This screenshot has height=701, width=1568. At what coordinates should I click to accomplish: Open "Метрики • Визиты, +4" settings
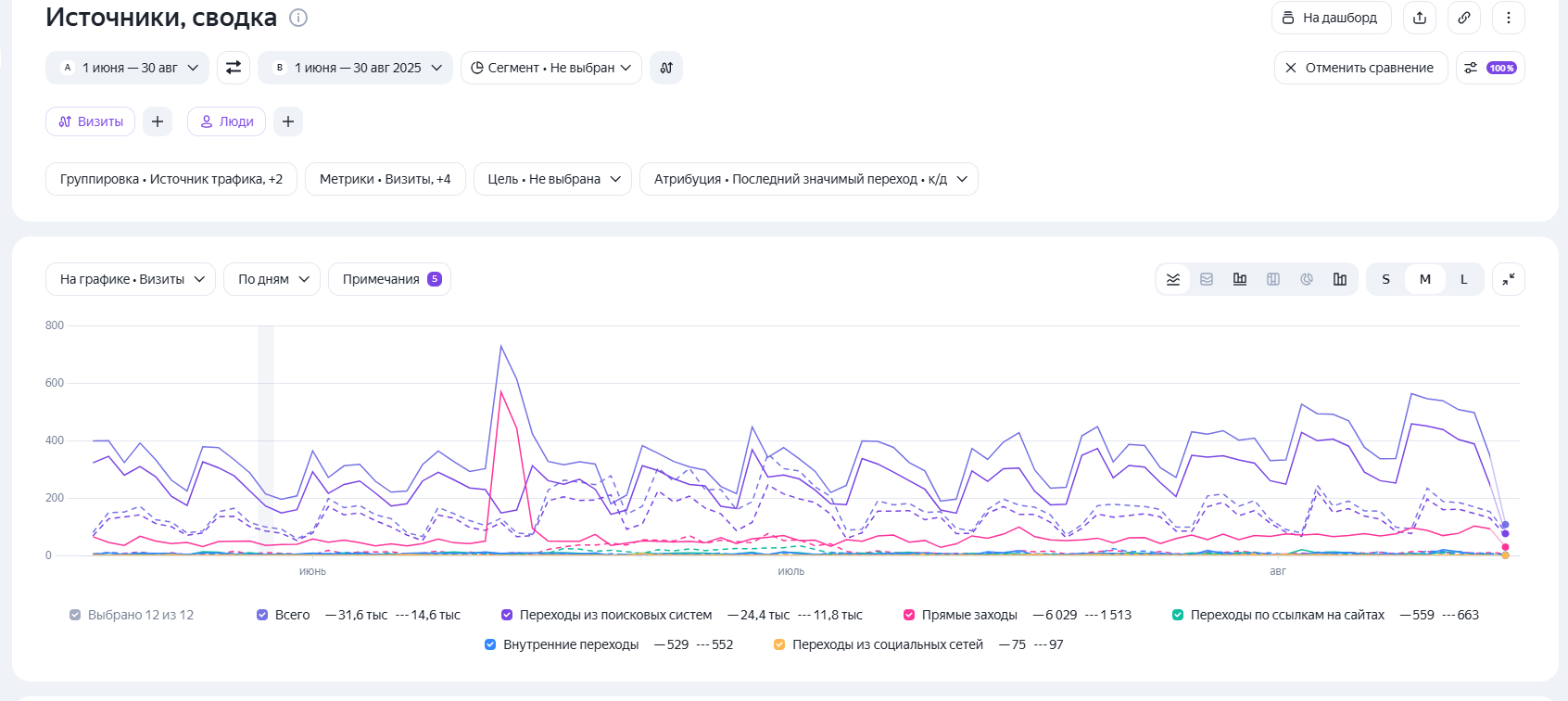386,179
